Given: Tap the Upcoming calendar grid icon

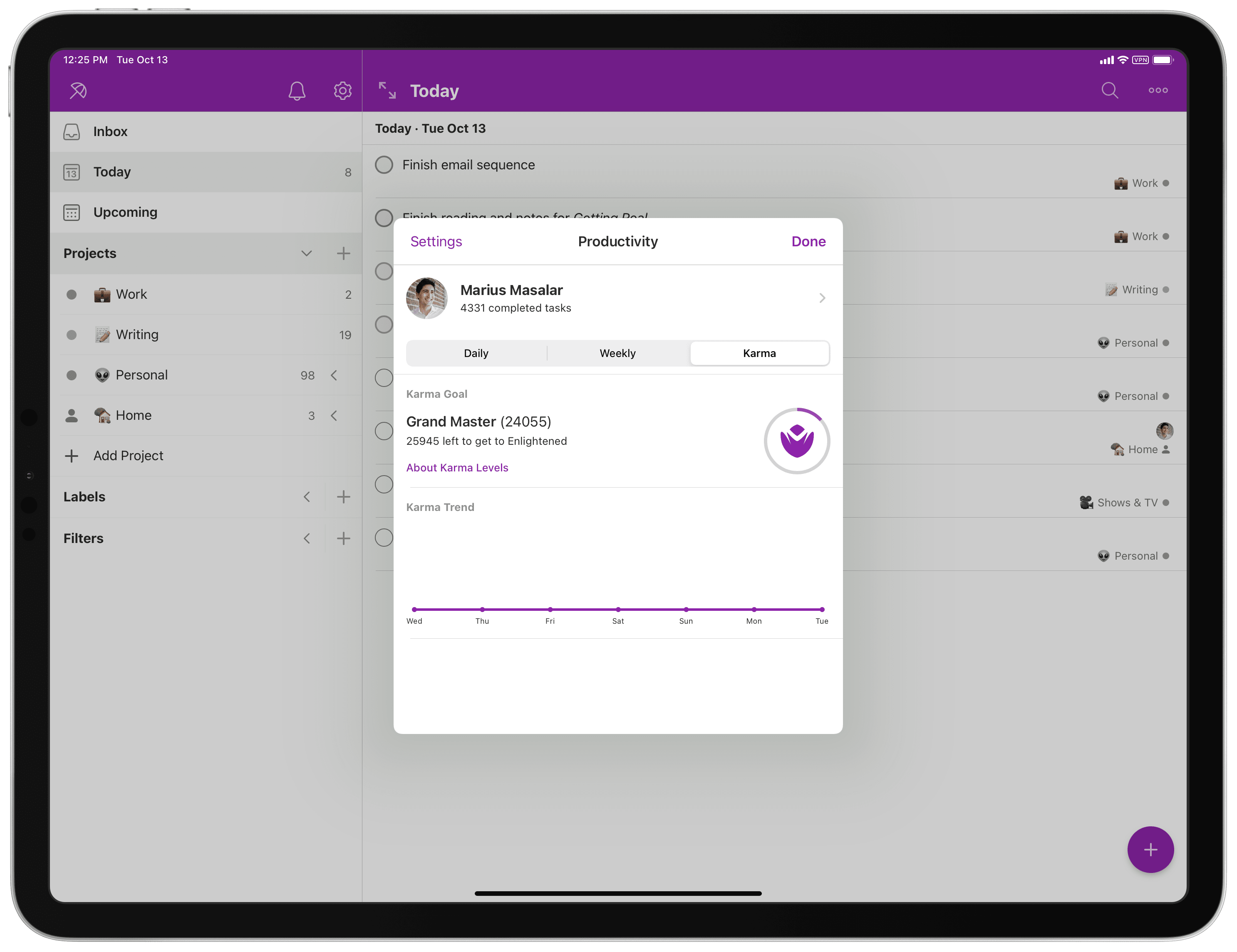Looking at the screenshot, I should (x=72, y=212).
